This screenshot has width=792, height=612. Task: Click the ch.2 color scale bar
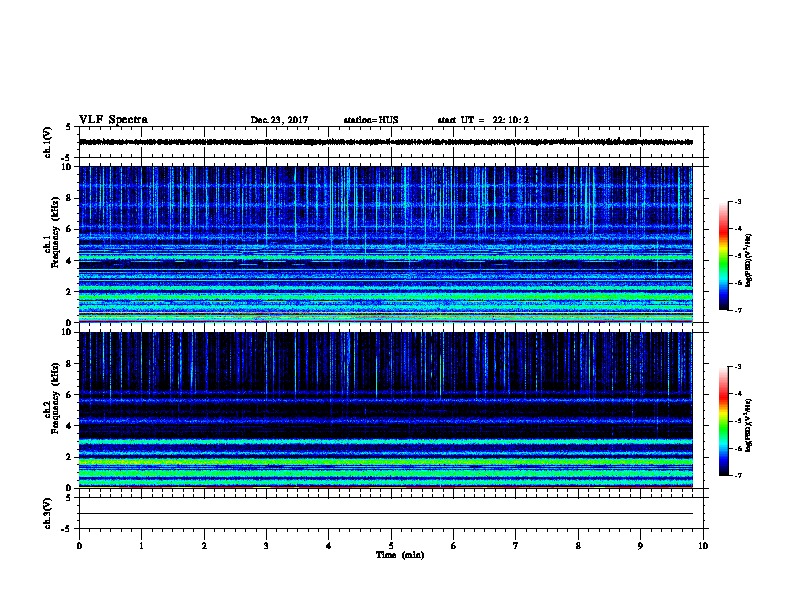723,421
